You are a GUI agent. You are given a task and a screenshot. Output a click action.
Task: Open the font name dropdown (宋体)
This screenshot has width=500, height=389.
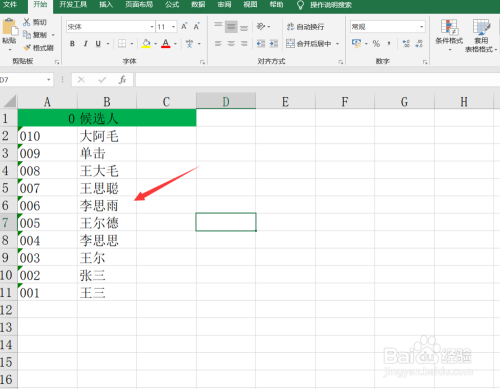152,27
